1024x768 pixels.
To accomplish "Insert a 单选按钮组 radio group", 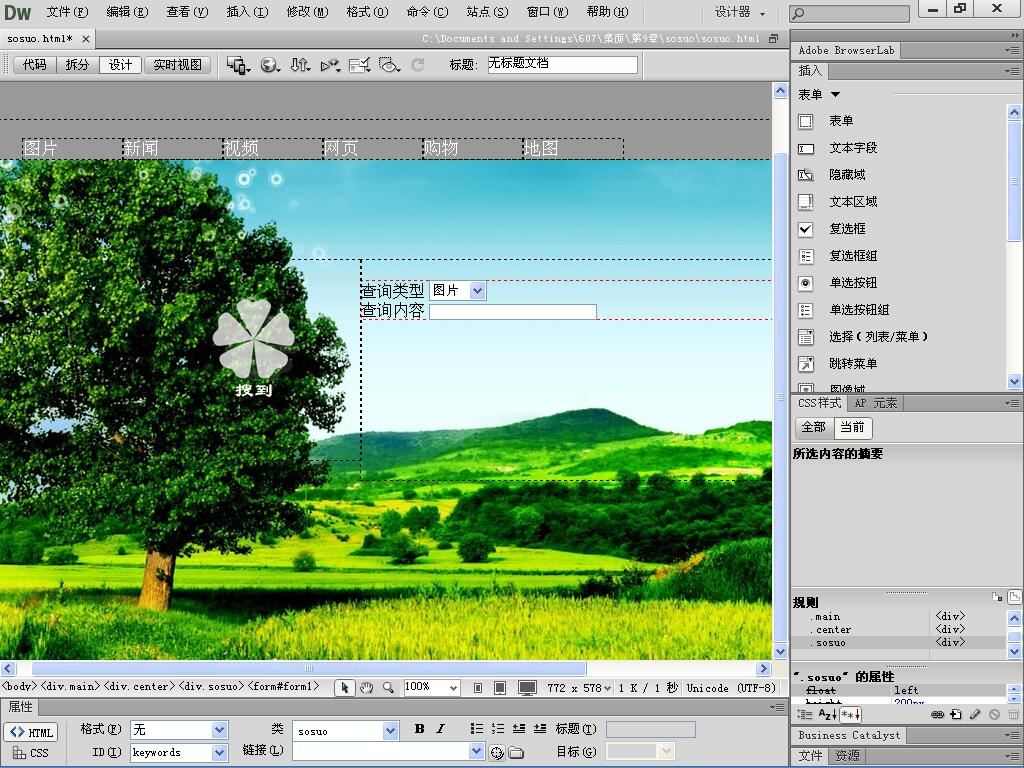I will 859,310.
